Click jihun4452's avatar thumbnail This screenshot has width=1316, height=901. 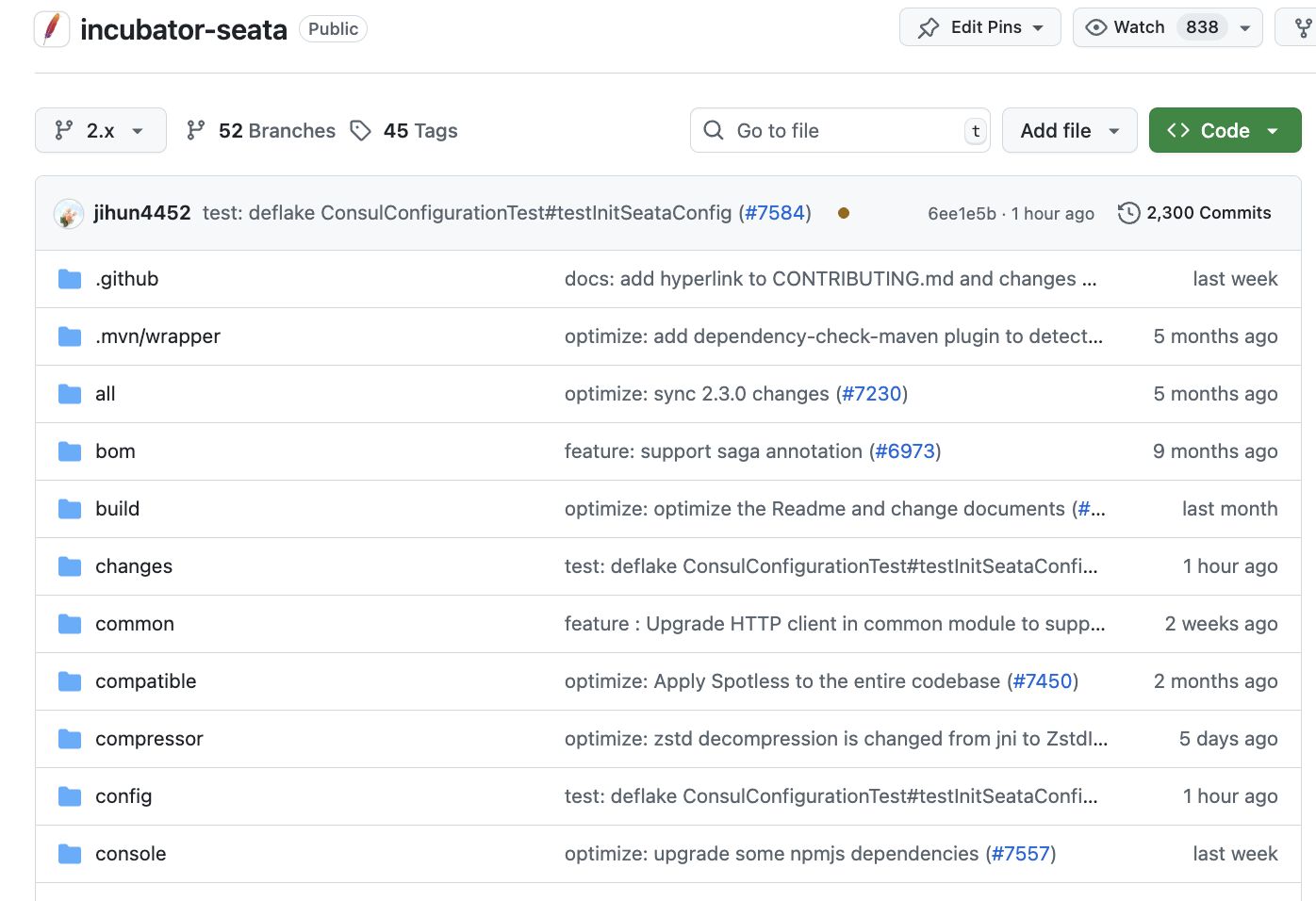click(x=69, y=214)
